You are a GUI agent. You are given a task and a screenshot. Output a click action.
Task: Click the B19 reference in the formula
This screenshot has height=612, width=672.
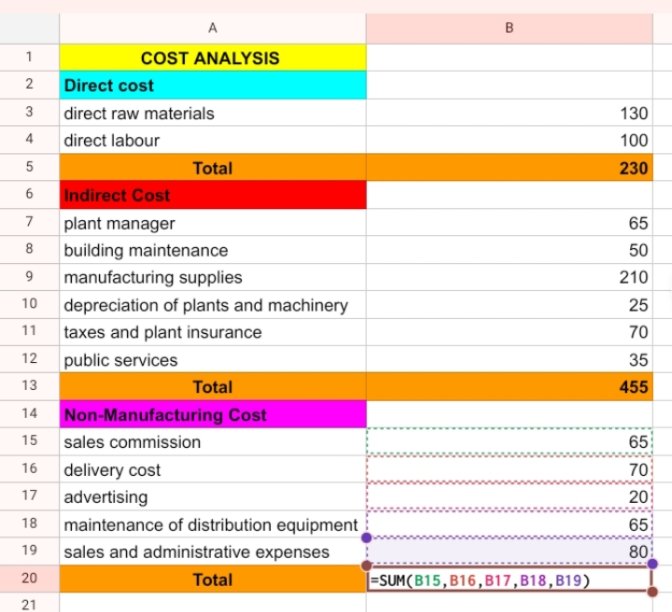568,581
